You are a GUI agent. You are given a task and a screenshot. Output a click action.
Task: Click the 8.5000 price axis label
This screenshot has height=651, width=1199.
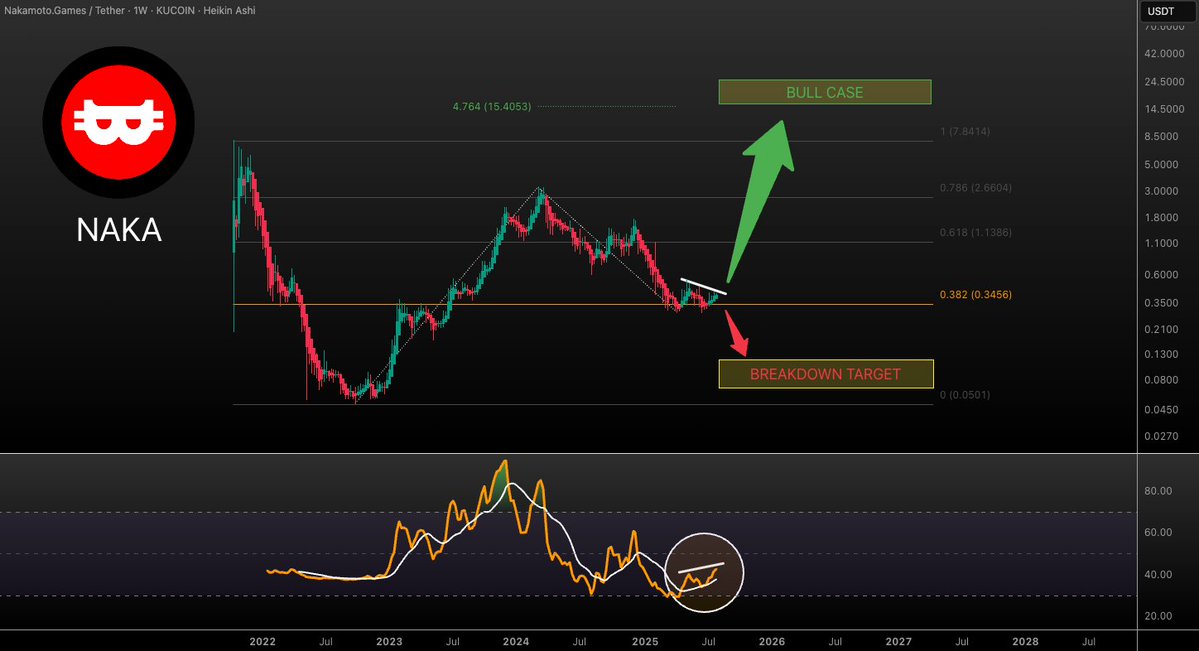[x=1162, y=136]
